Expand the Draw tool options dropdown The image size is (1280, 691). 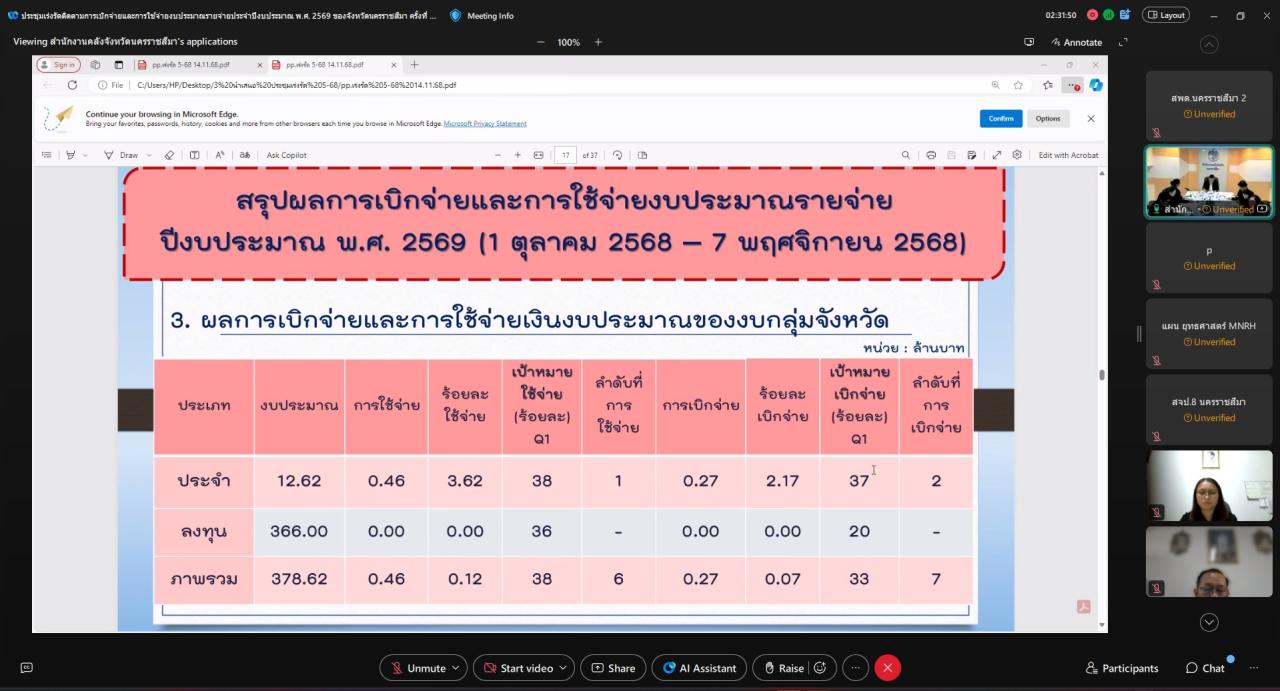click(x=148, y=154)
